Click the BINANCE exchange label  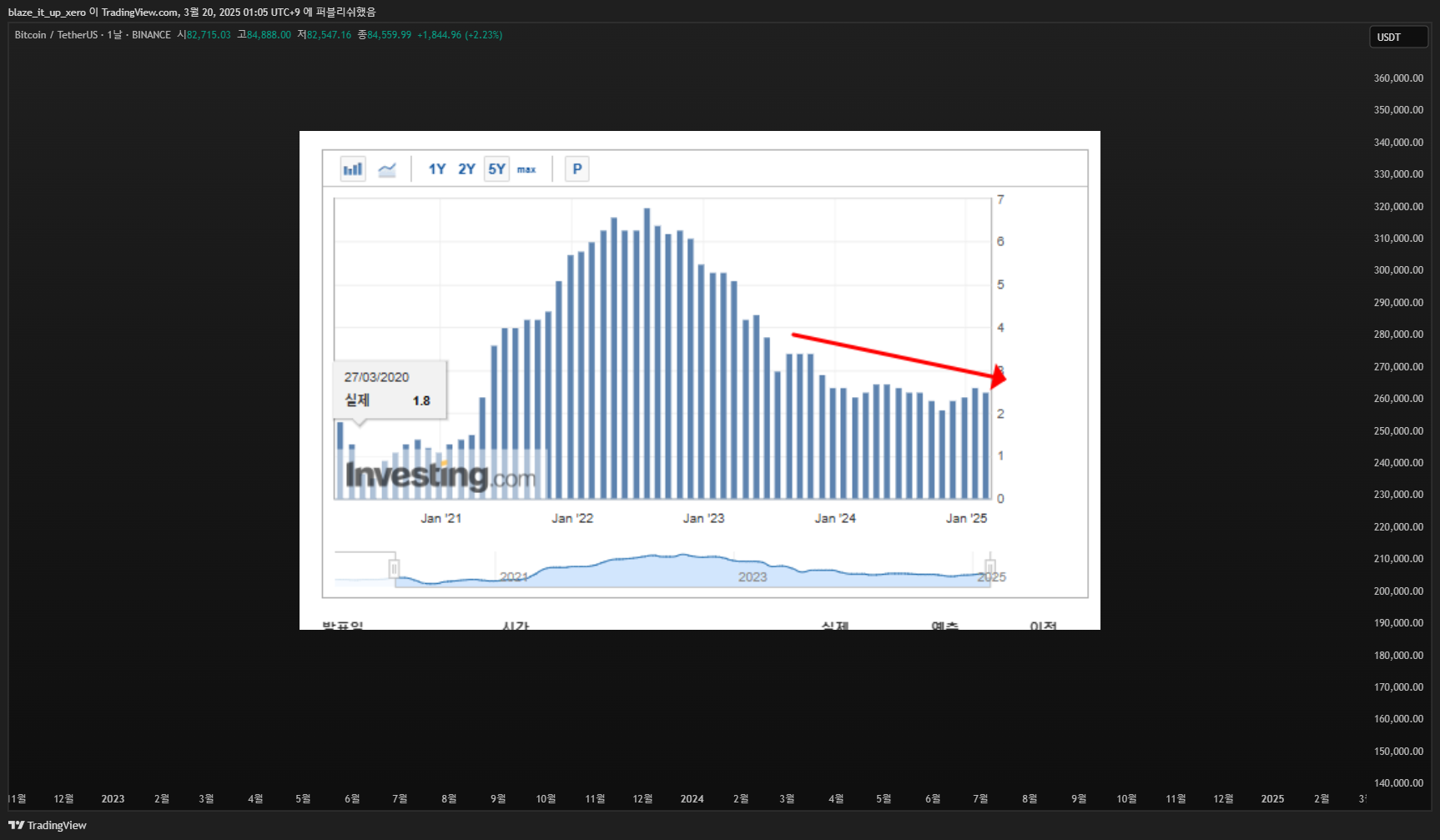(x=151, y=35)
